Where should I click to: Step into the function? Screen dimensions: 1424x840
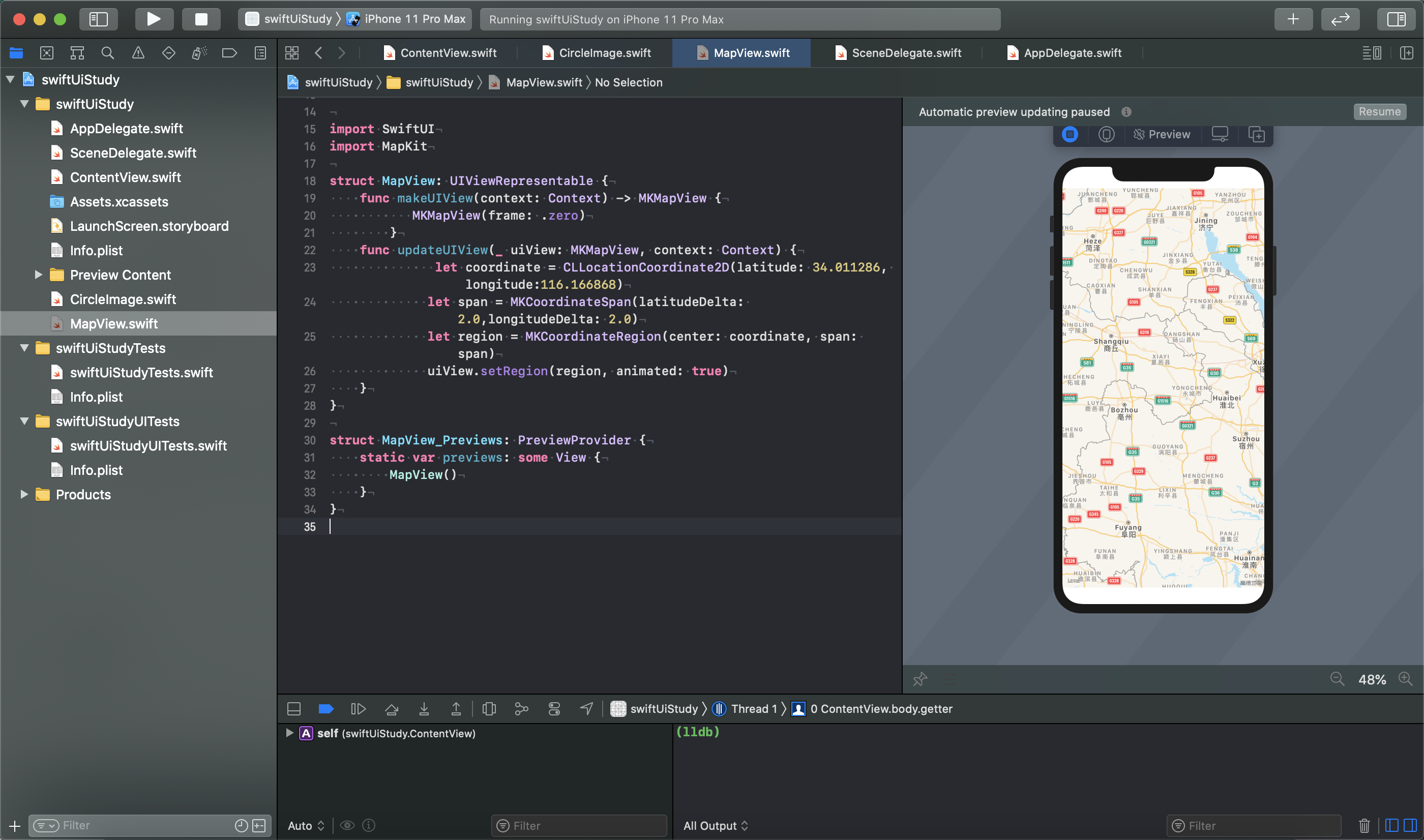[424, 709]
